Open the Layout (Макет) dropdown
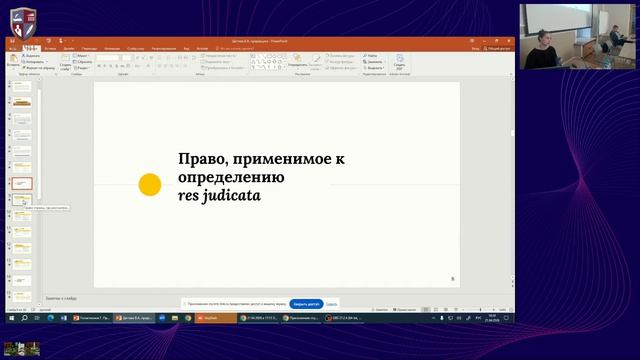 [x=82, y=56]
